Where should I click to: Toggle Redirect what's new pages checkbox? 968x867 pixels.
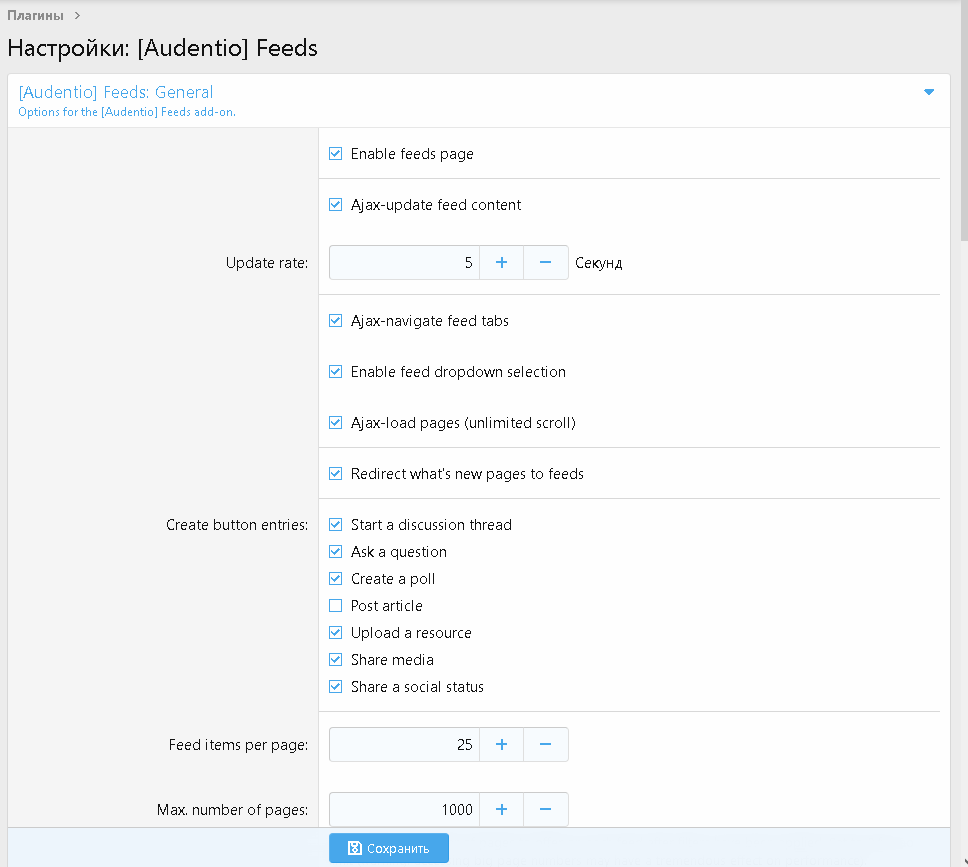[335, 474]
